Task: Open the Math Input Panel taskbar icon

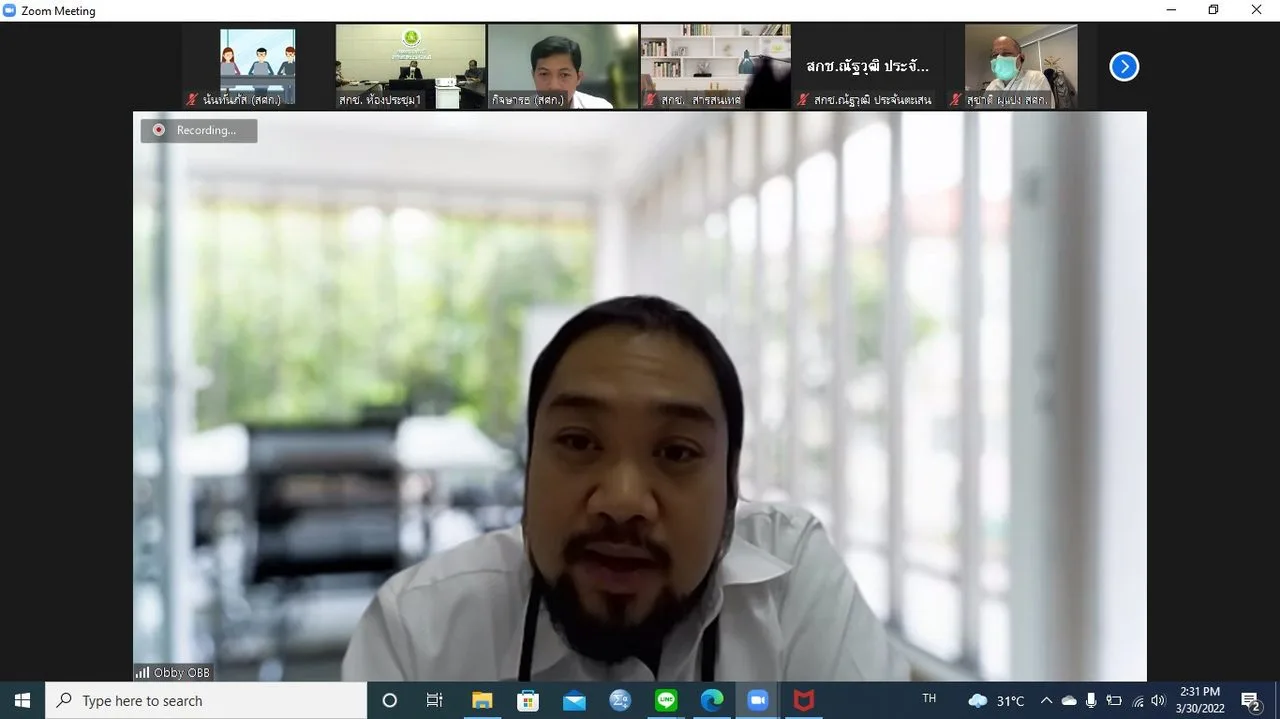Action: tap(620, 701)
